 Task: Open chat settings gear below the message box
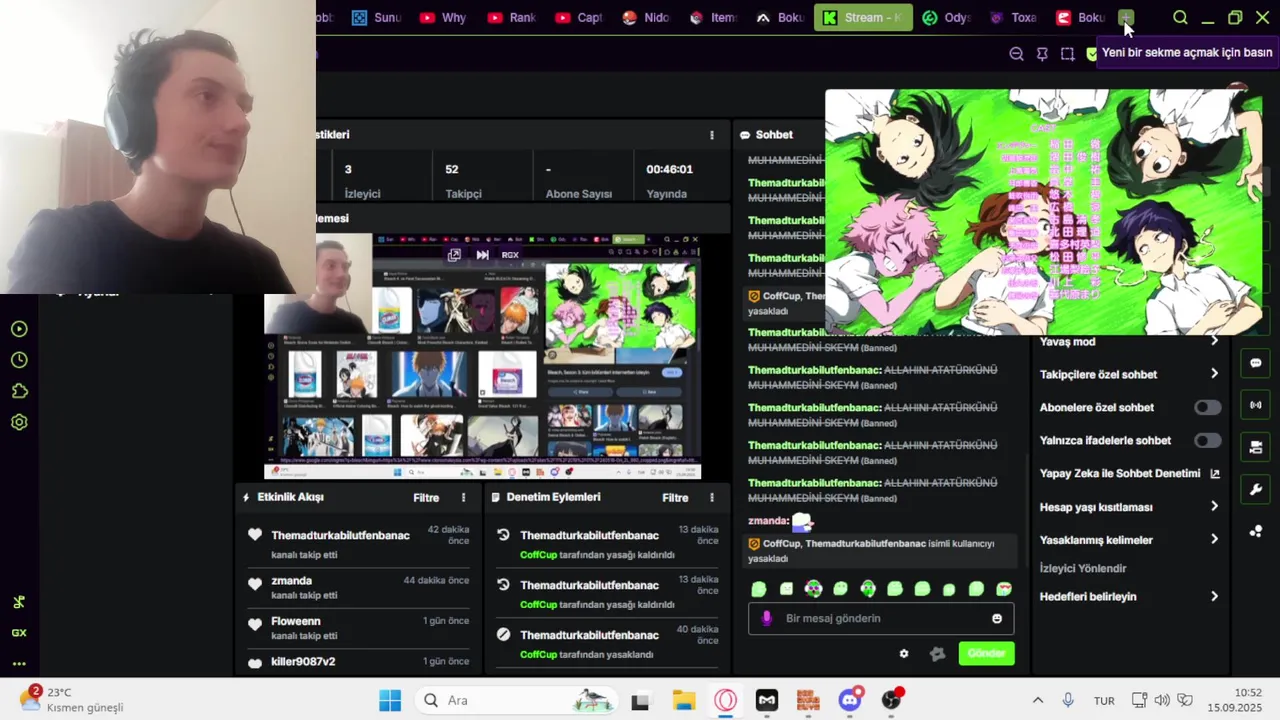(x=904, y=653)
